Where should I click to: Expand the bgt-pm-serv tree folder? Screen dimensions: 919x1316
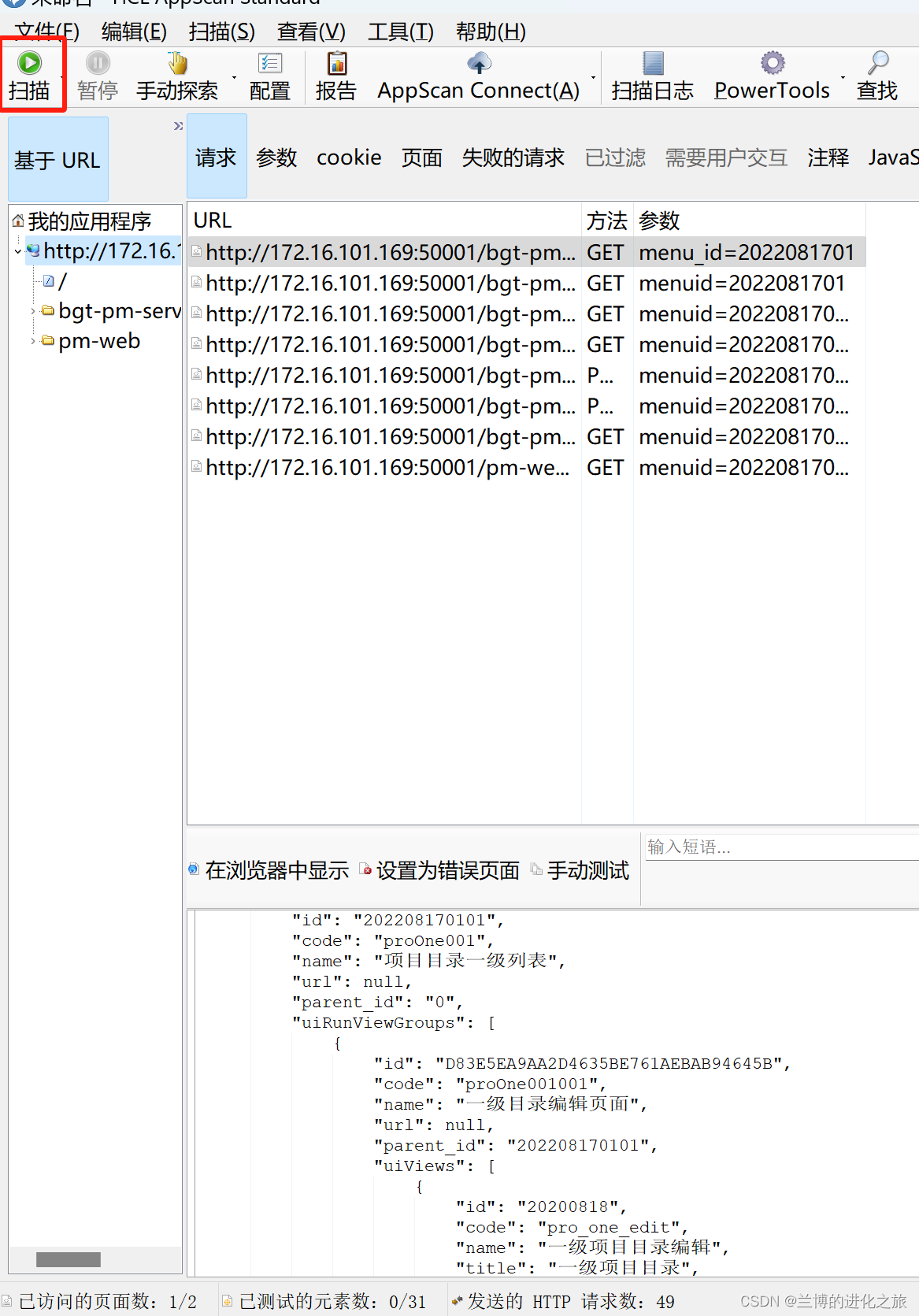[x=33, y=311]
